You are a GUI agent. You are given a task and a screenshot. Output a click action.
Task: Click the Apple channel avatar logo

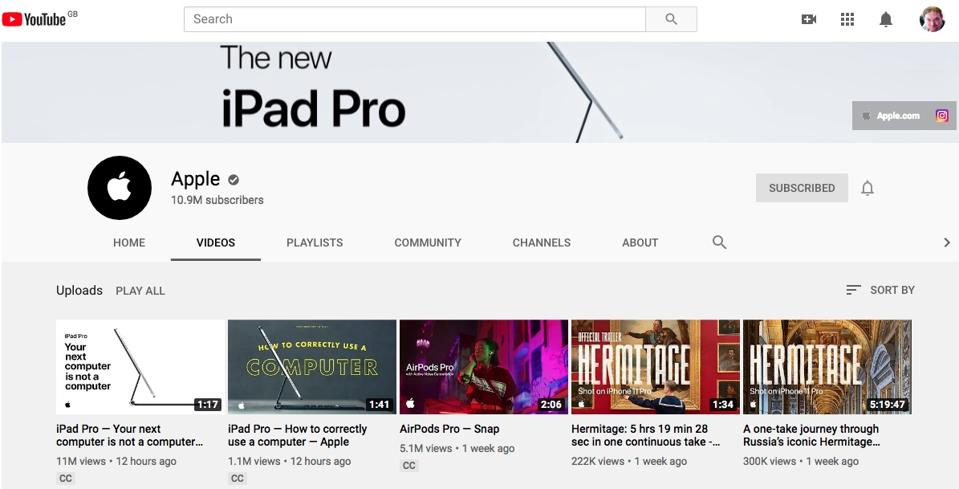coord(119,188)
